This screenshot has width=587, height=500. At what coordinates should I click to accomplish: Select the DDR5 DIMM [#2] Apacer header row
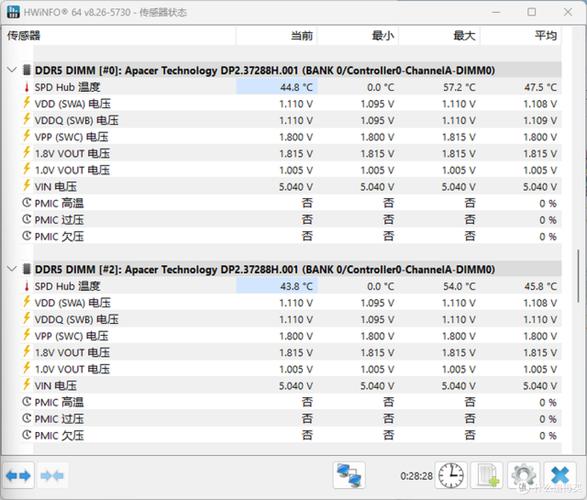pos(297,269)
